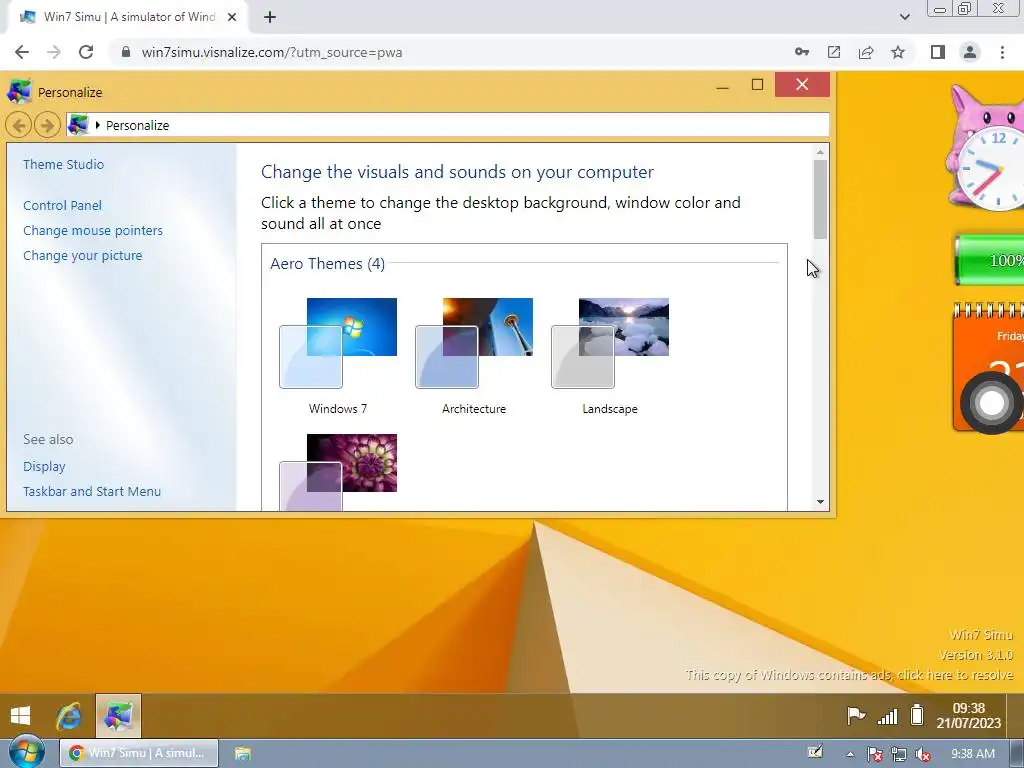This screenshot has height=768, width=1024.
Task: Open the tab search dropdown
Action: pos(904,17)
